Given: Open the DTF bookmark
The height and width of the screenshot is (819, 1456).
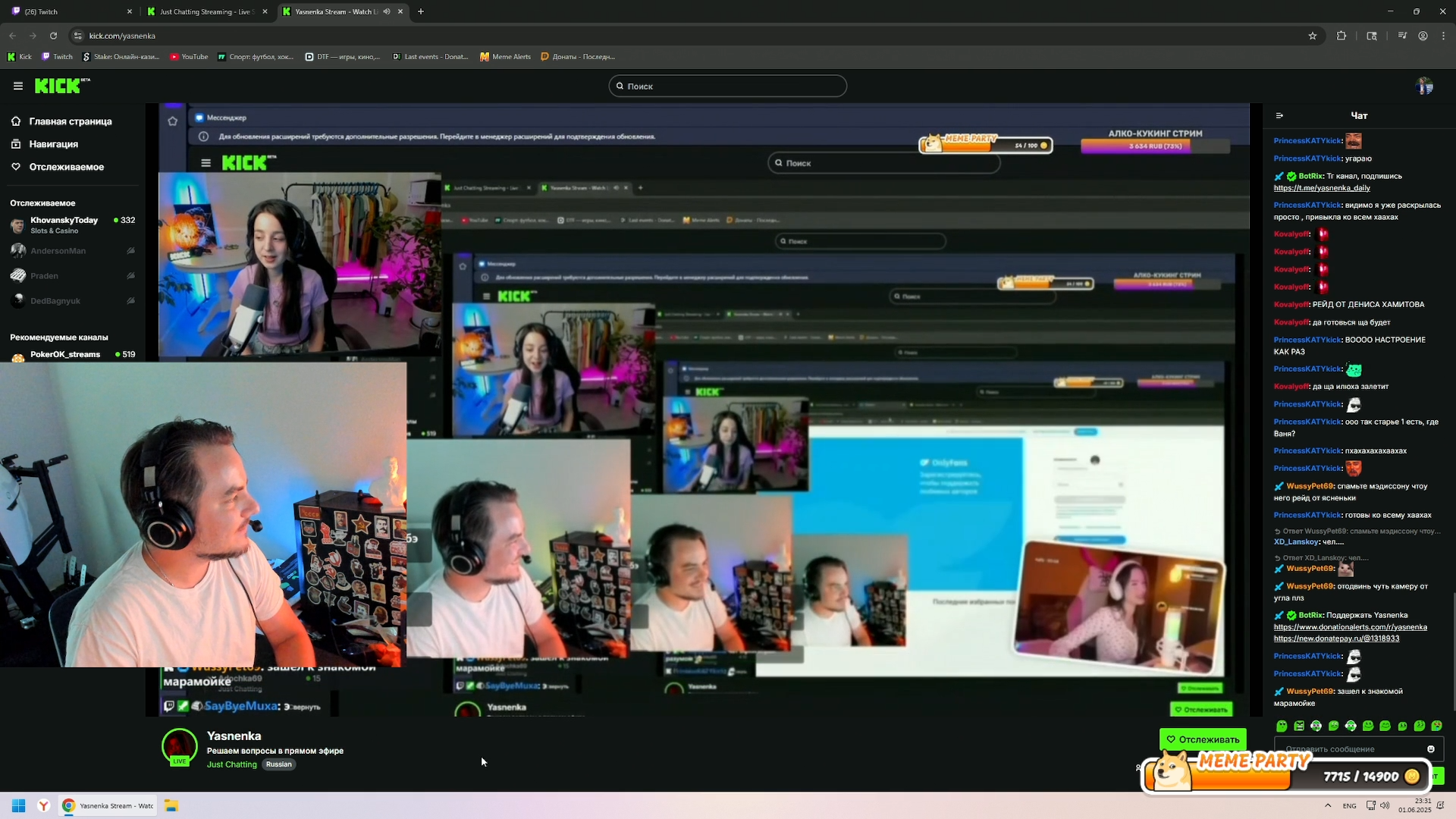Looking at the screenshot, I should 342,57.
